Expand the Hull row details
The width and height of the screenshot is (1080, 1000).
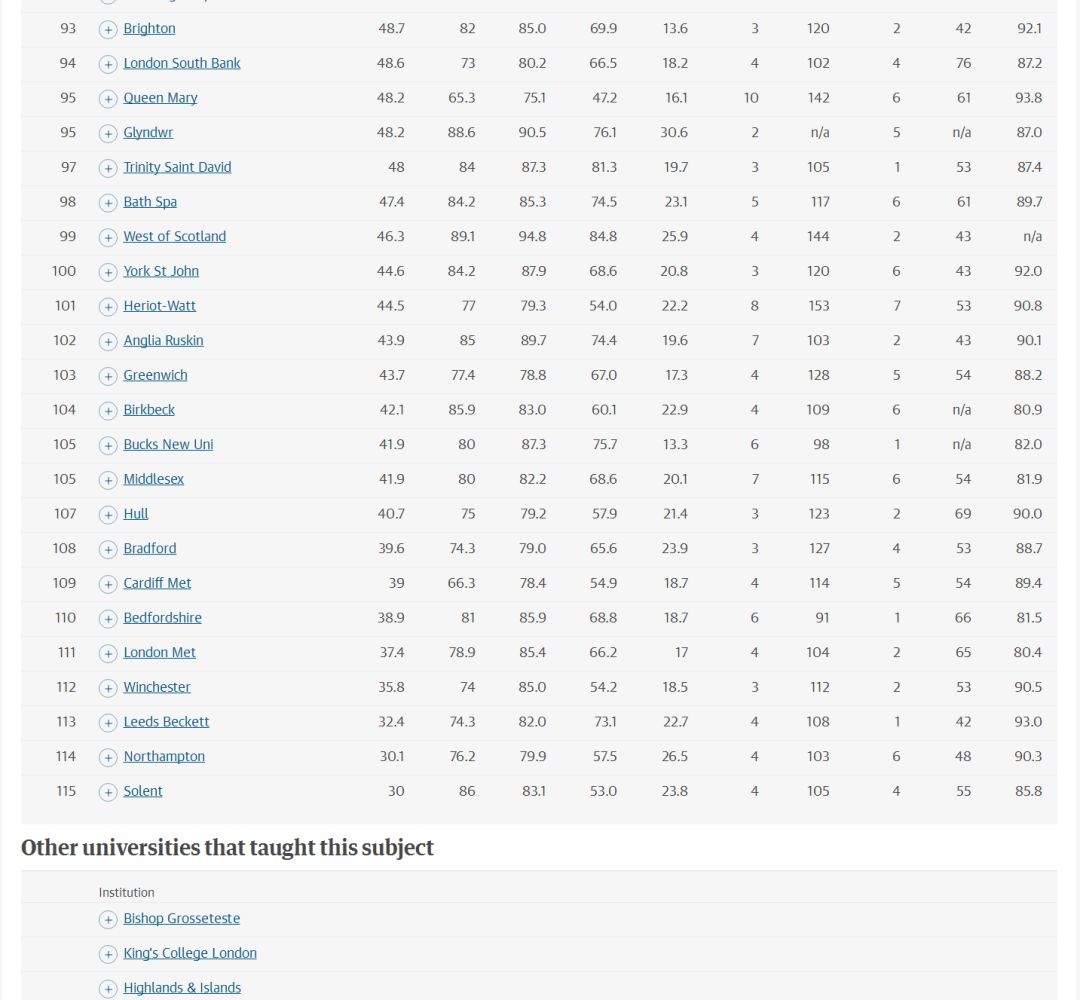(x=107, y=514)
